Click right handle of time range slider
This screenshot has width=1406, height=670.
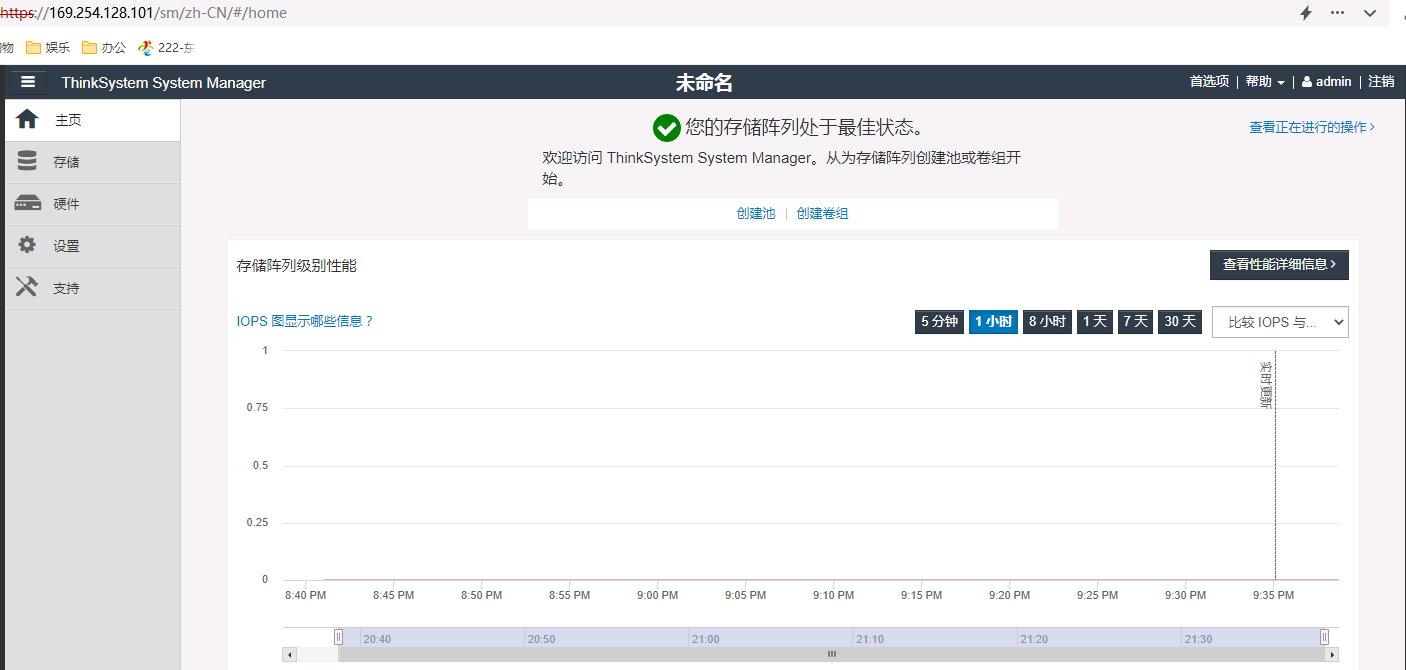pyautogui.click(x=1324, y=637)
